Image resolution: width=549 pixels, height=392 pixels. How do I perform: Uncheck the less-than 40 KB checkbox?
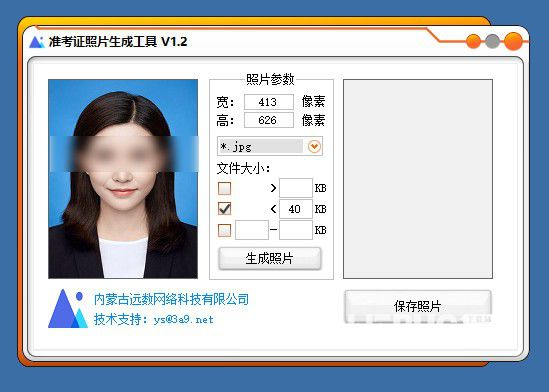pos(224,209)
